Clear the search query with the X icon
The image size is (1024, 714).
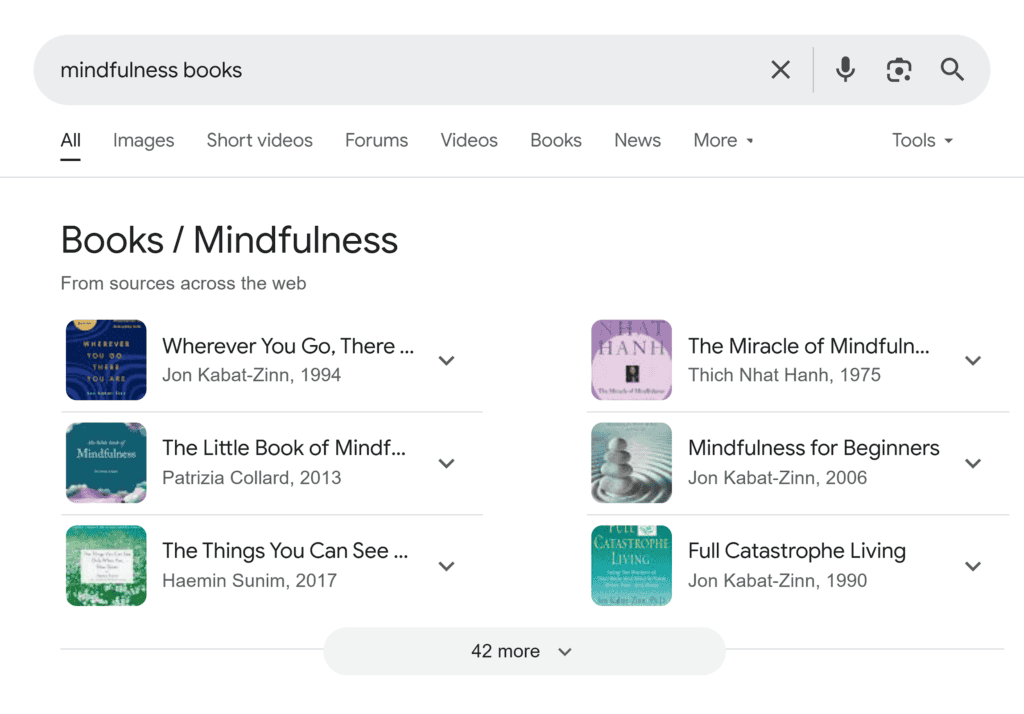pos(781,69)
